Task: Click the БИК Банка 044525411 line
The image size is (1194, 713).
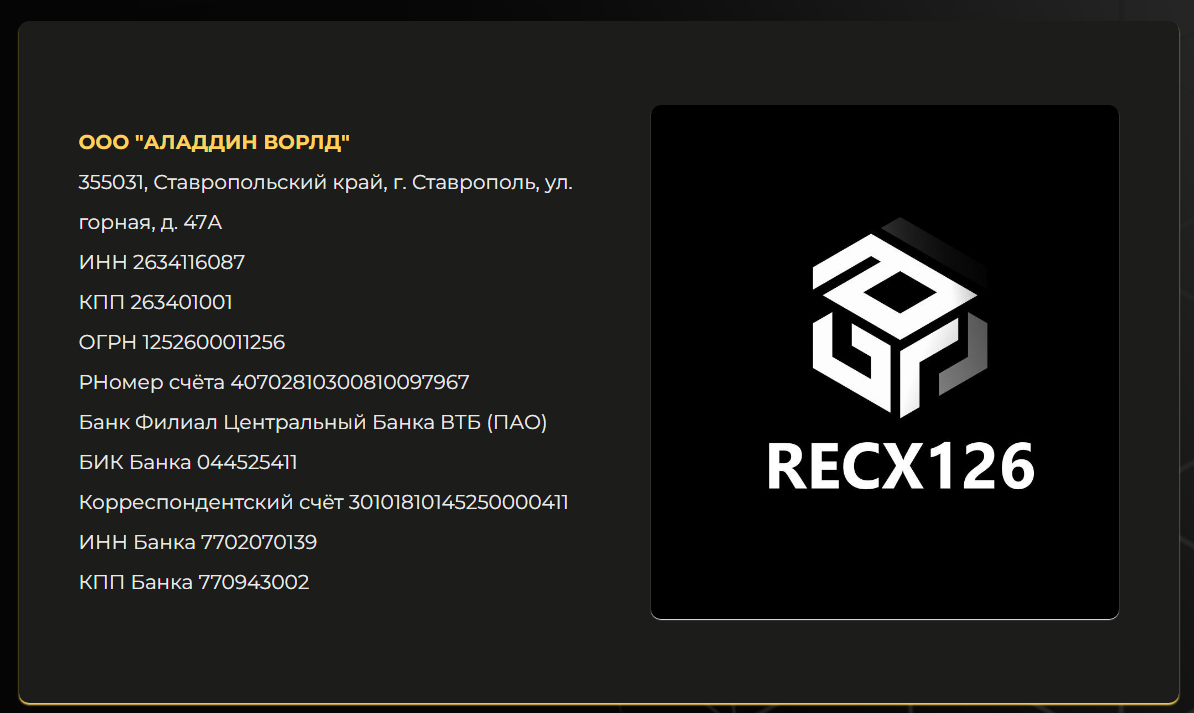Action: (x=188, y=462)
